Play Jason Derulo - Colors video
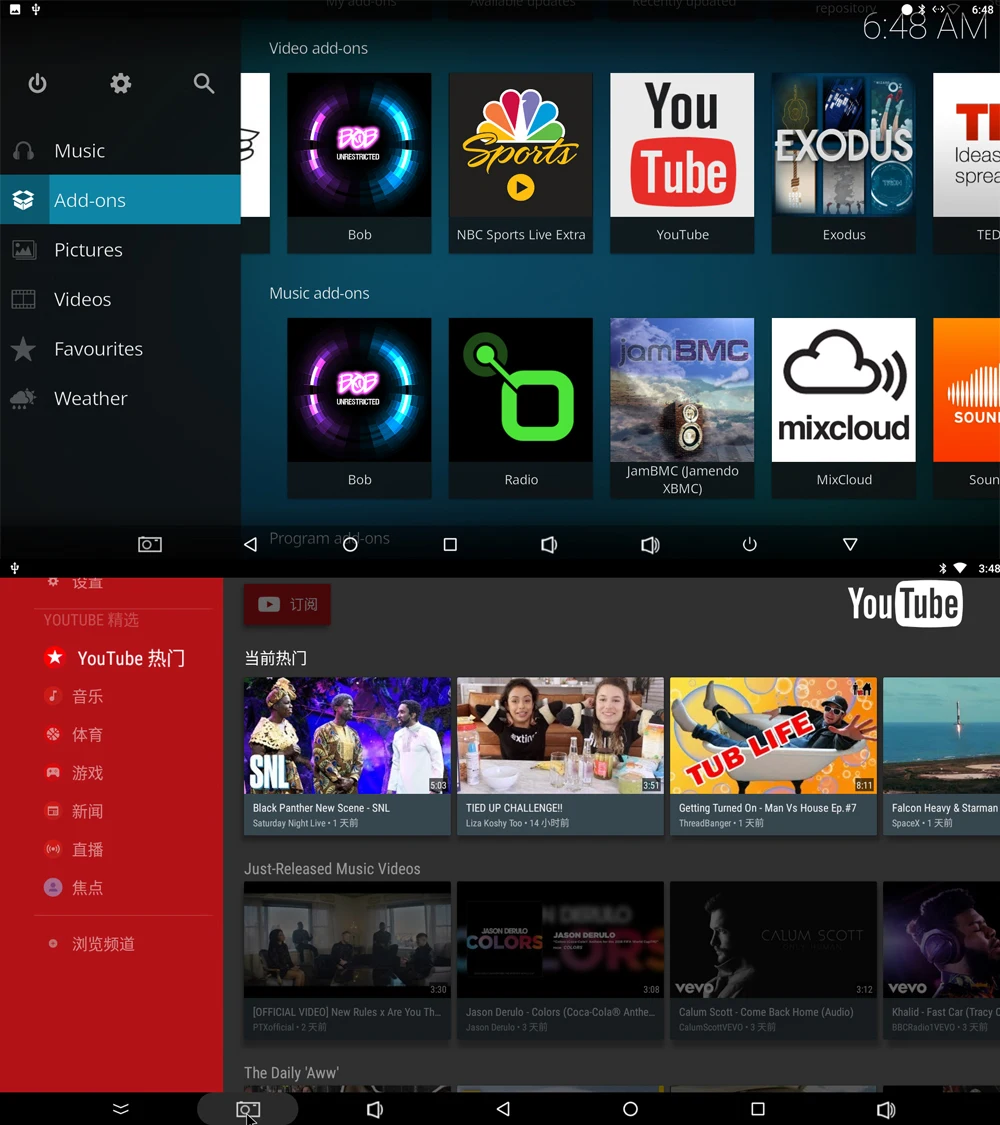The height and width of the screenshot is (1125, 1000). click(x=560, y=960)
